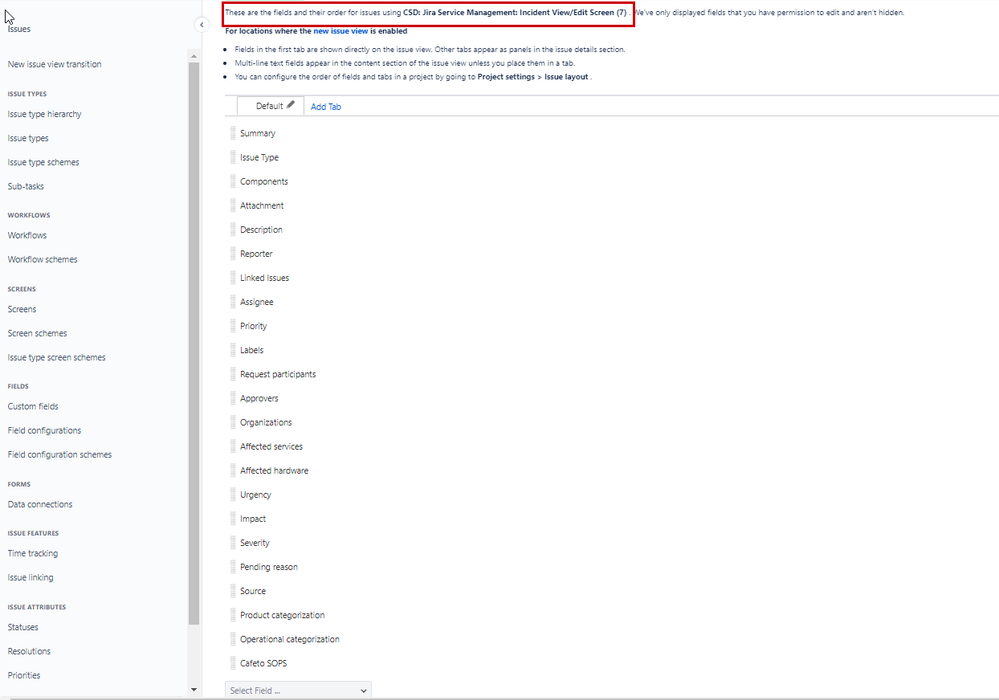The image size is (999, 700).
Task: Click the drag handle beside Cafeto SOPS
Action: 233,664
